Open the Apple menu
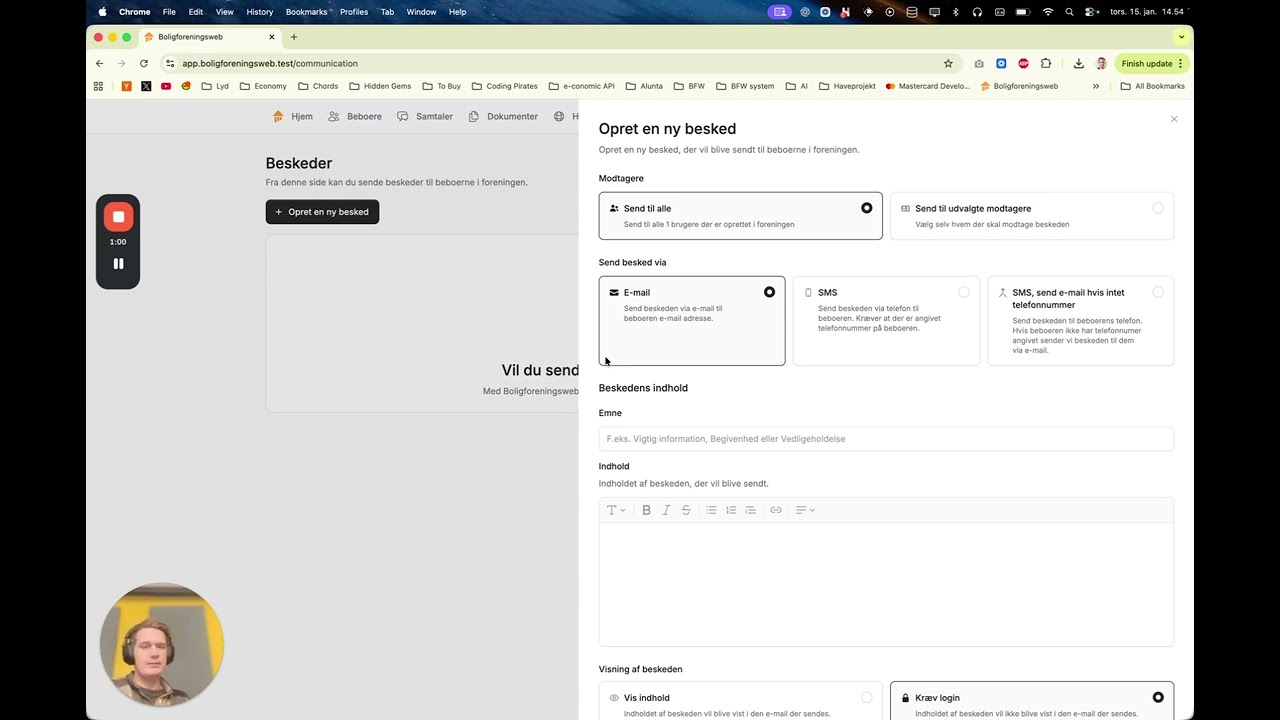 pos(102,12)
